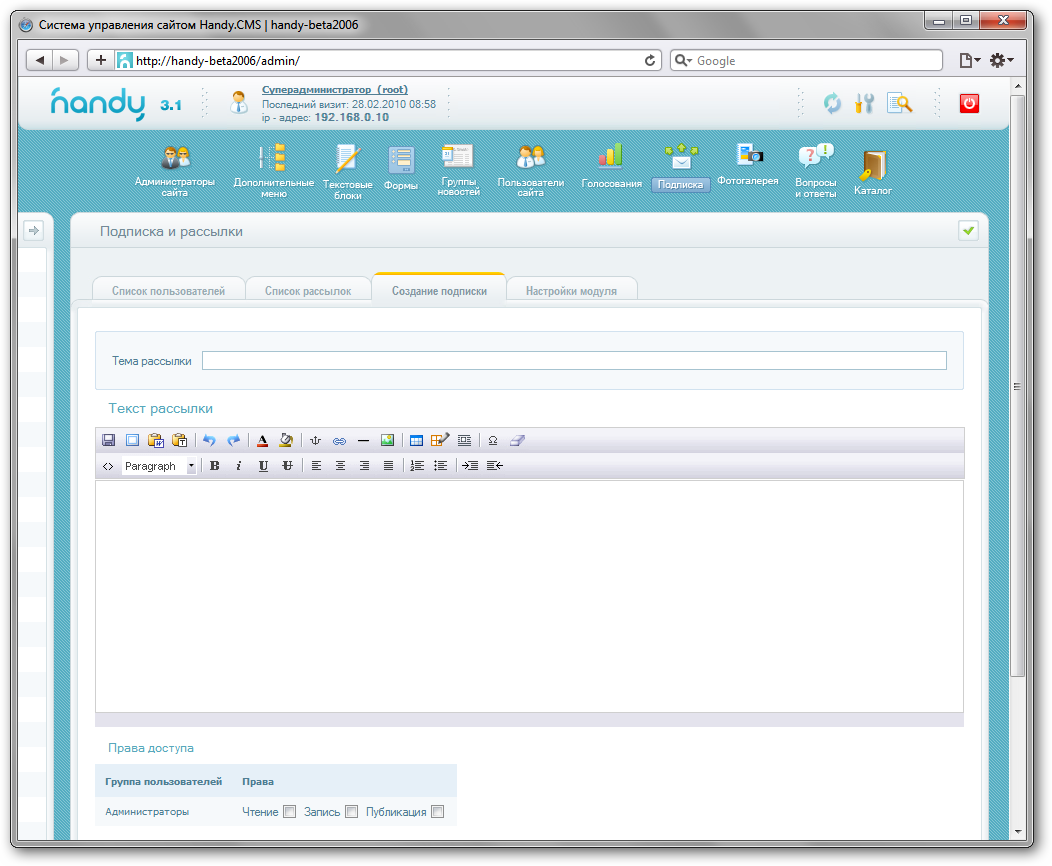Open the Фотогалерея module
The height and width of the screenshot is (866, 1052).
click(748, 165)
